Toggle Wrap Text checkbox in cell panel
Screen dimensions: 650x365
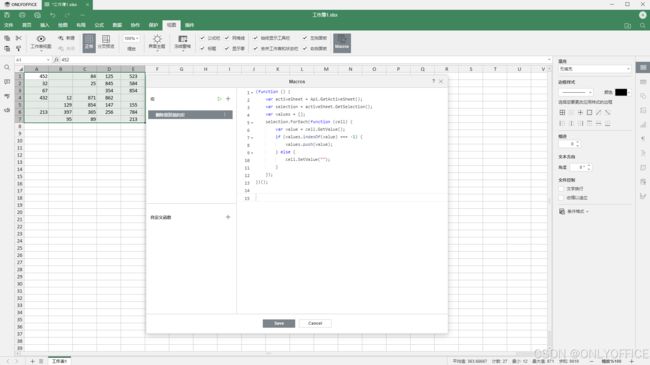[x=562, y=189]
